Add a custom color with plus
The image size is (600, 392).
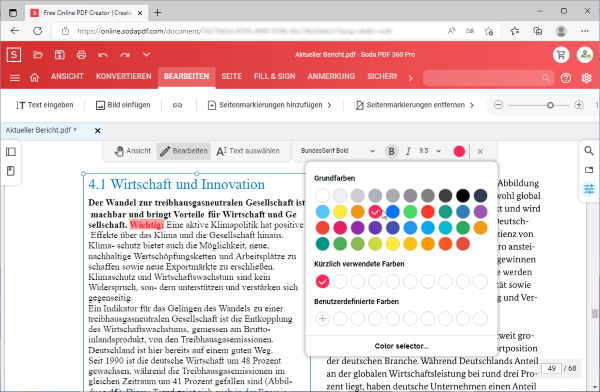click(x=323, y=318)
